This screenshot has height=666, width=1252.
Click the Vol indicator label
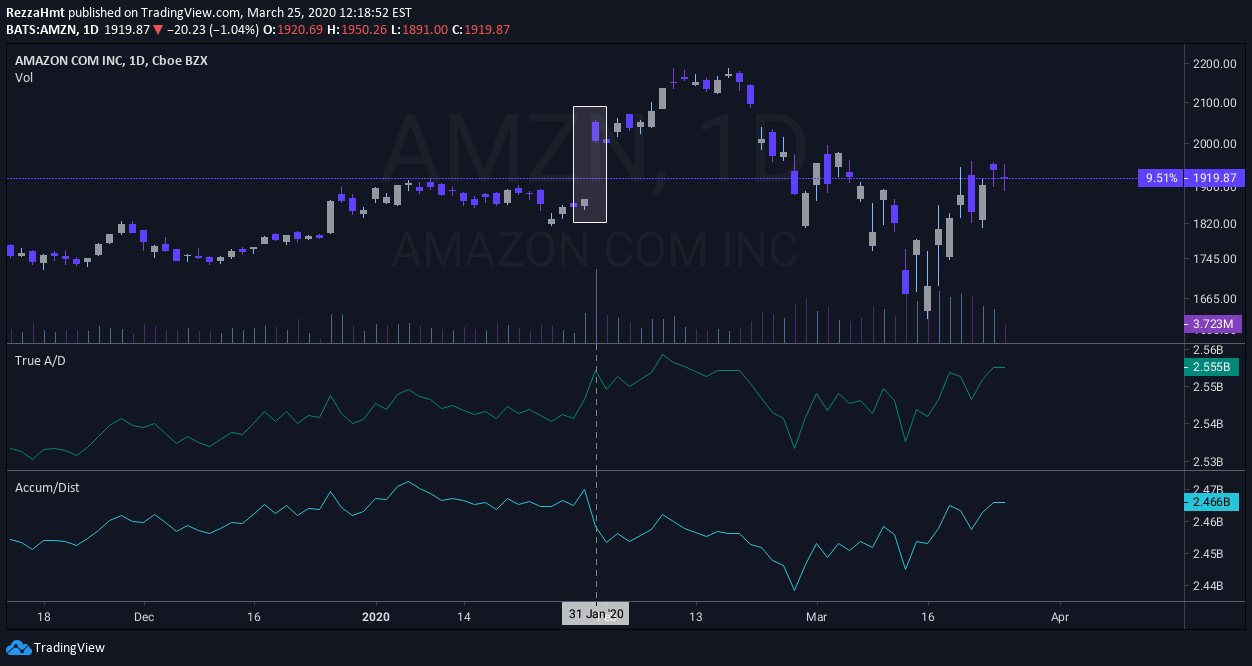(x=24, y=77)
